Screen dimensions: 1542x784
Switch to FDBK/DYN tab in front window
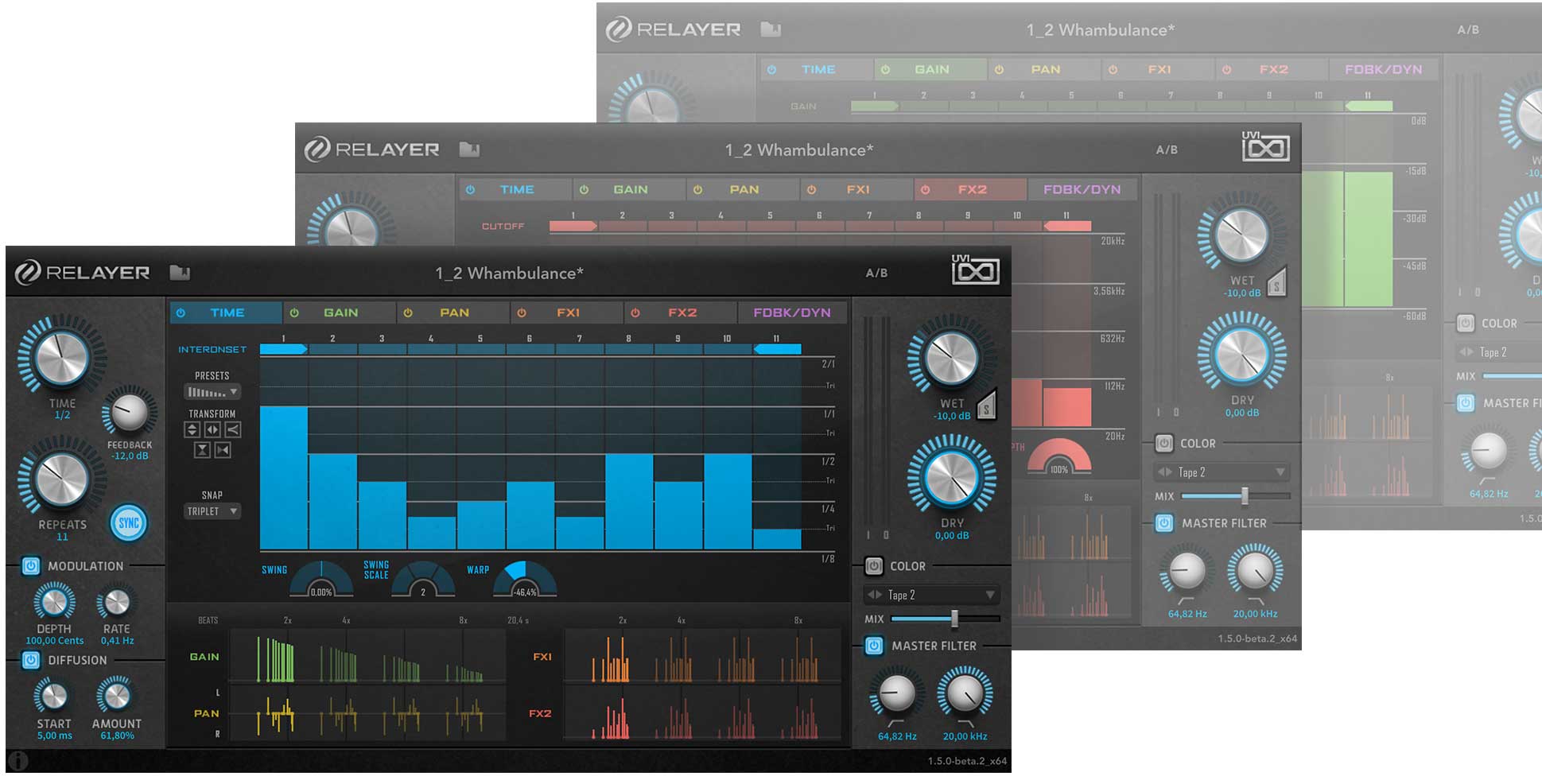792,312
